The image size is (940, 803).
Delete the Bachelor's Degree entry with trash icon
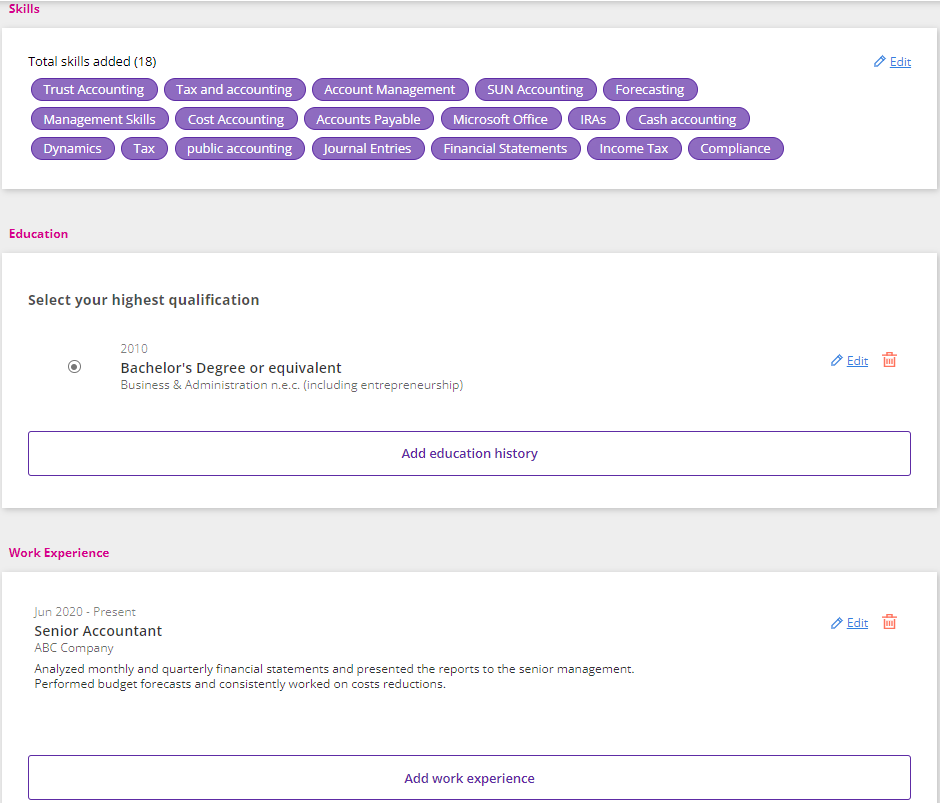(889, 360)
